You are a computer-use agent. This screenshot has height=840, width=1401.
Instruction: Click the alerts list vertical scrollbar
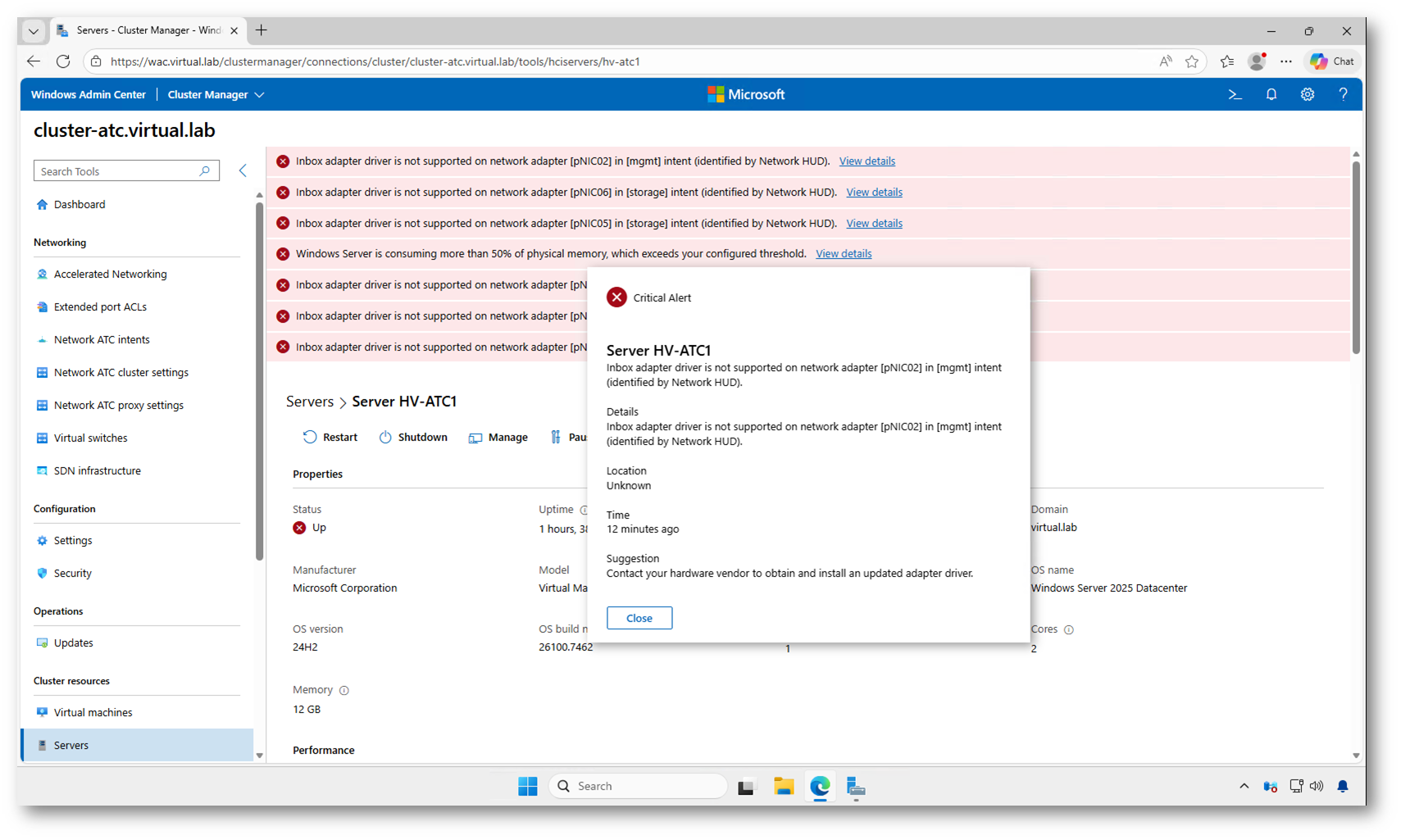[1356, 254]
